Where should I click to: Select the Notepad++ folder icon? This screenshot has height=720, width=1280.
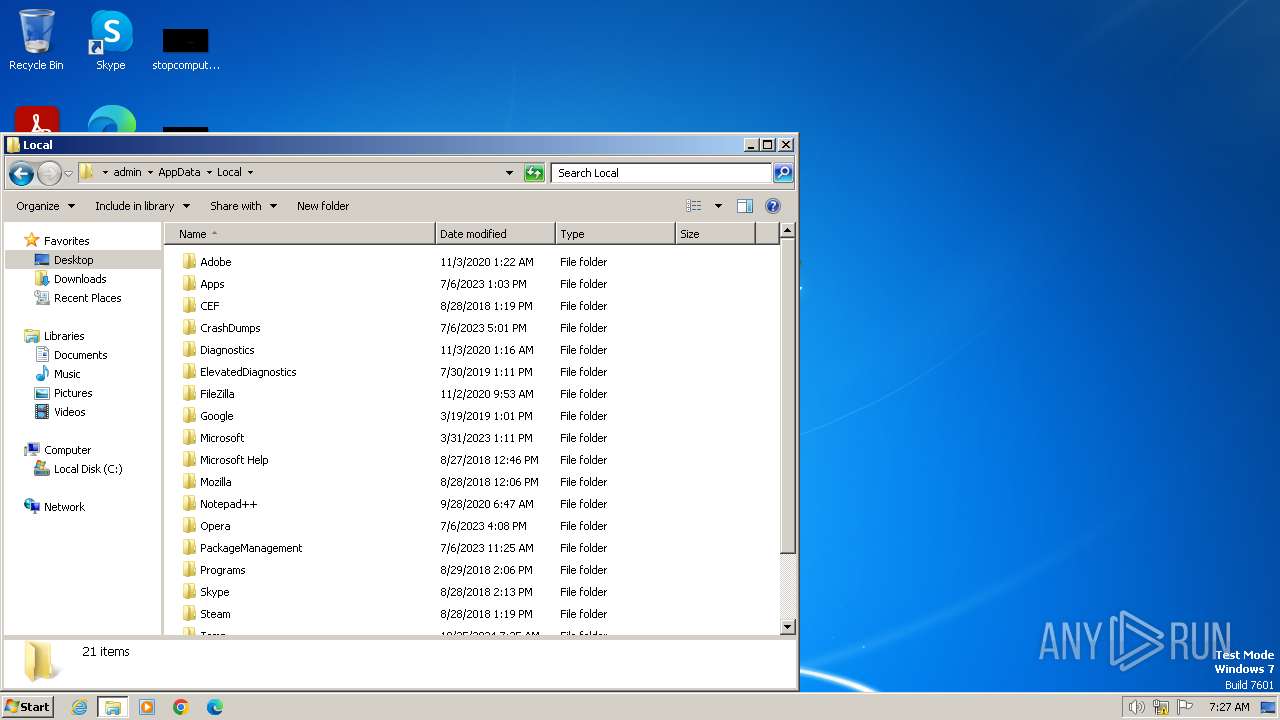click(x=189, y=504)
